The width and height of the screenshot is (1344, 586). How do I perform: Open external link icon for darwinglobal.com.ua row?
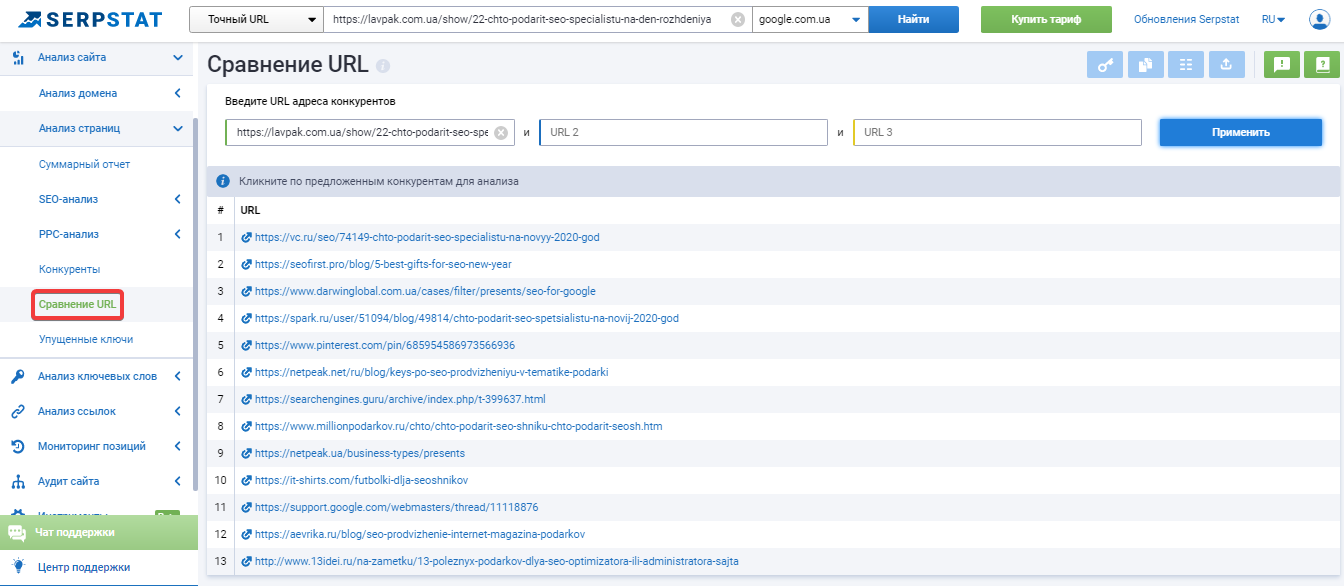click(x=247, y=291)
